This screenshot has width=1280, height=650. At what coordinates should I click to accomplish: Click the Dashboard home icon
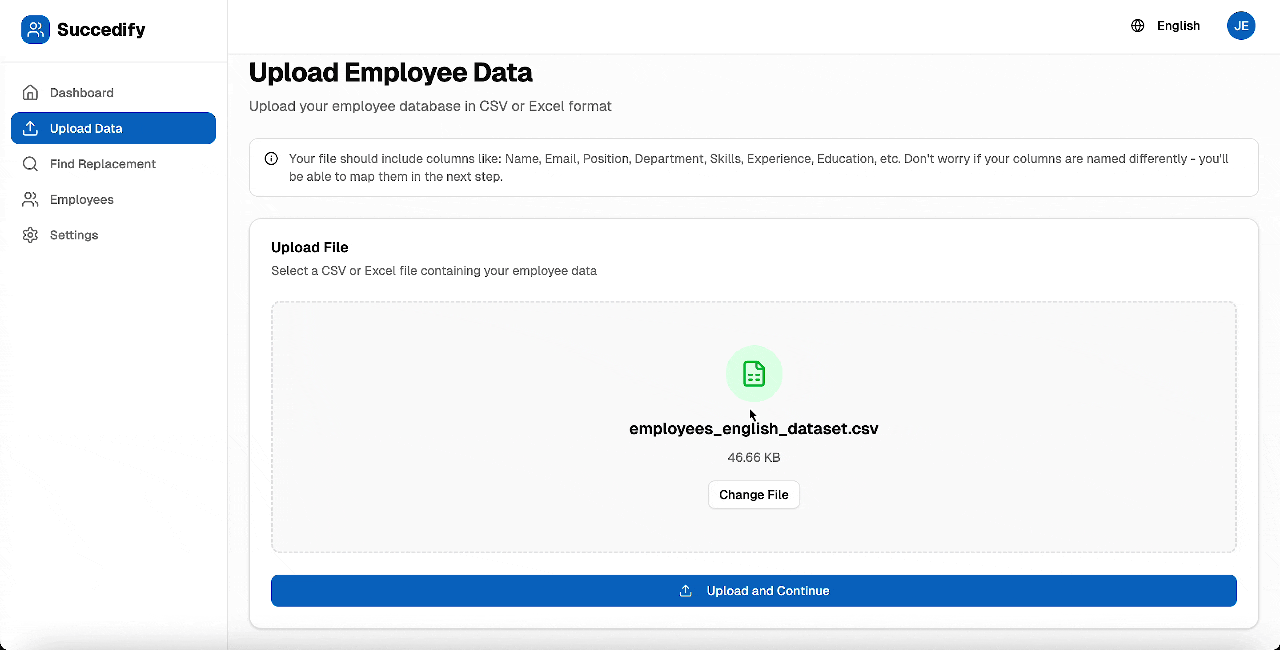[x=30, y=93]
